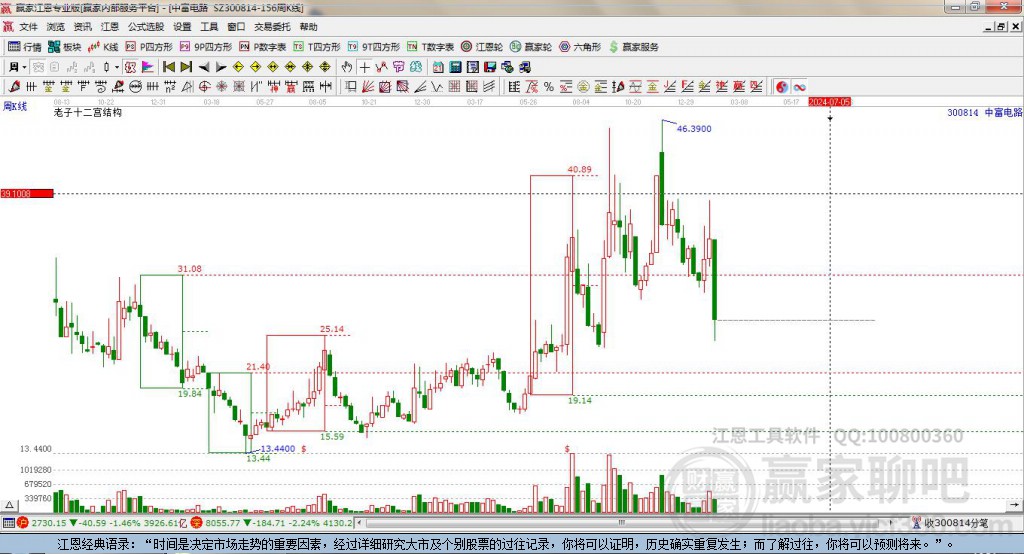The image size is (1024, 554).
Task: Open the 行情 market quotes view
Action: [x=25, y=47]
